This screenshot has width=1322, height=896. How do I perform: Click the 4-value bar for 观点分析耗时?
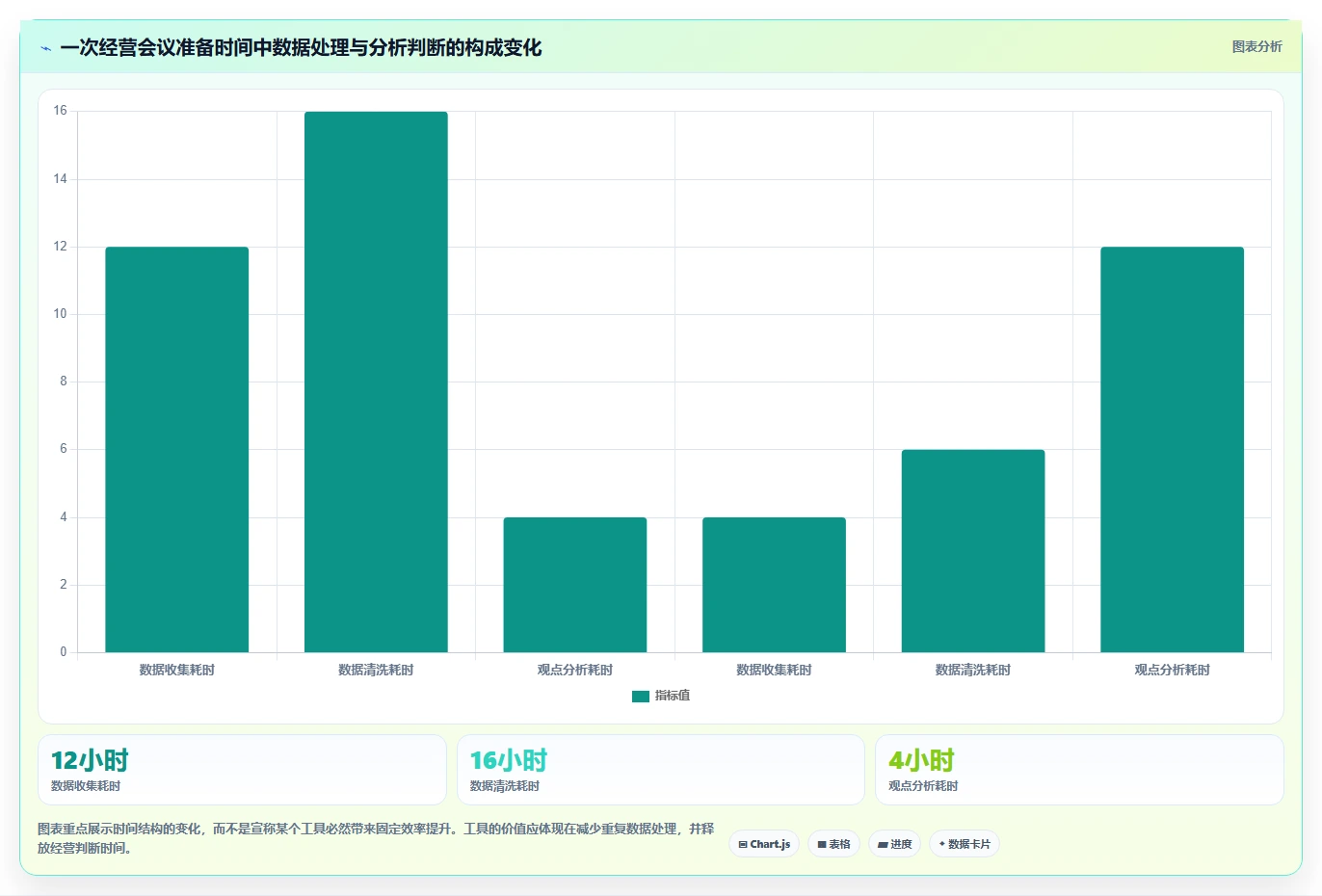pos(575,585)
